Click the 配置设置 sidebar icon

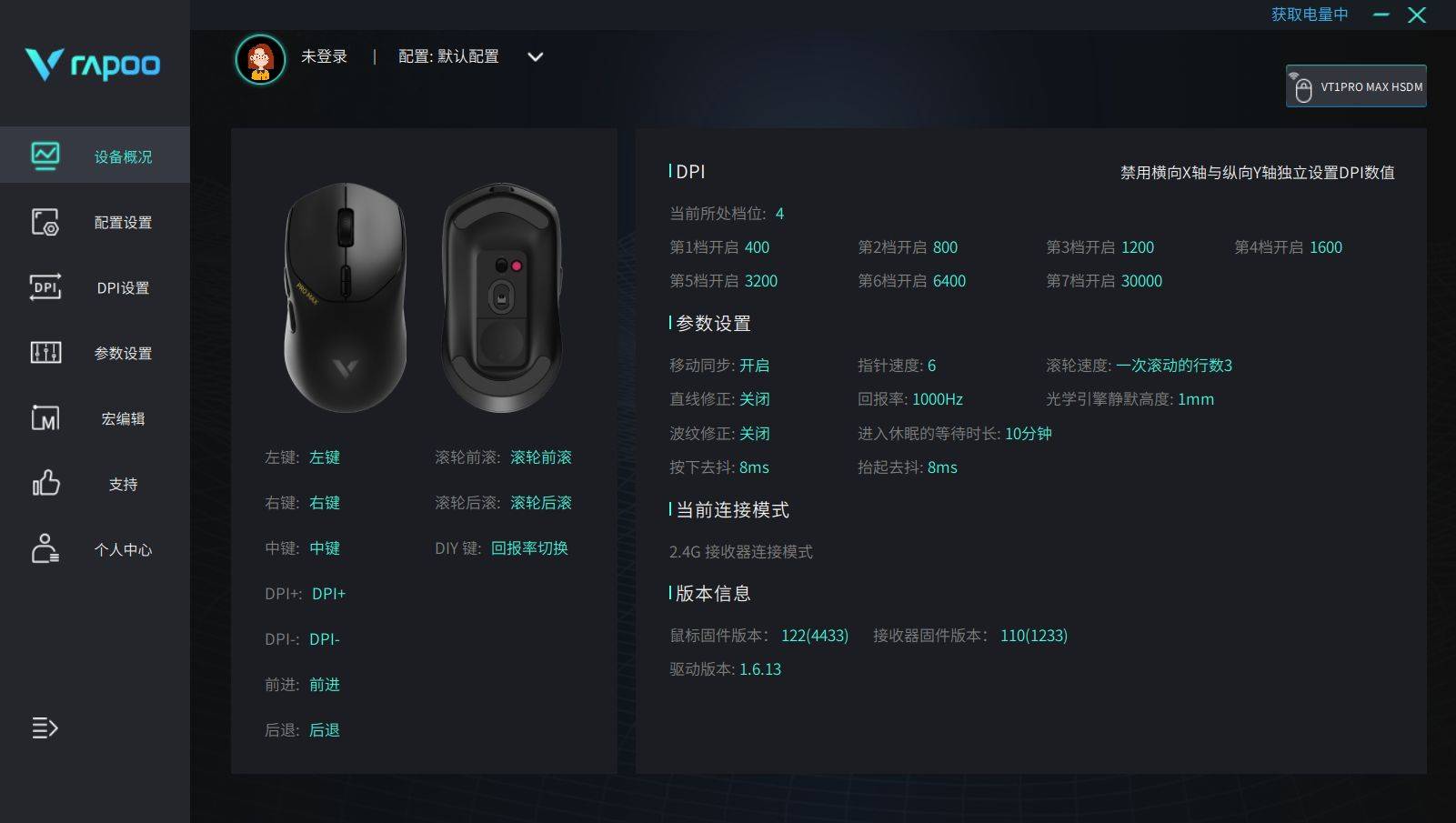click(45, 222)
